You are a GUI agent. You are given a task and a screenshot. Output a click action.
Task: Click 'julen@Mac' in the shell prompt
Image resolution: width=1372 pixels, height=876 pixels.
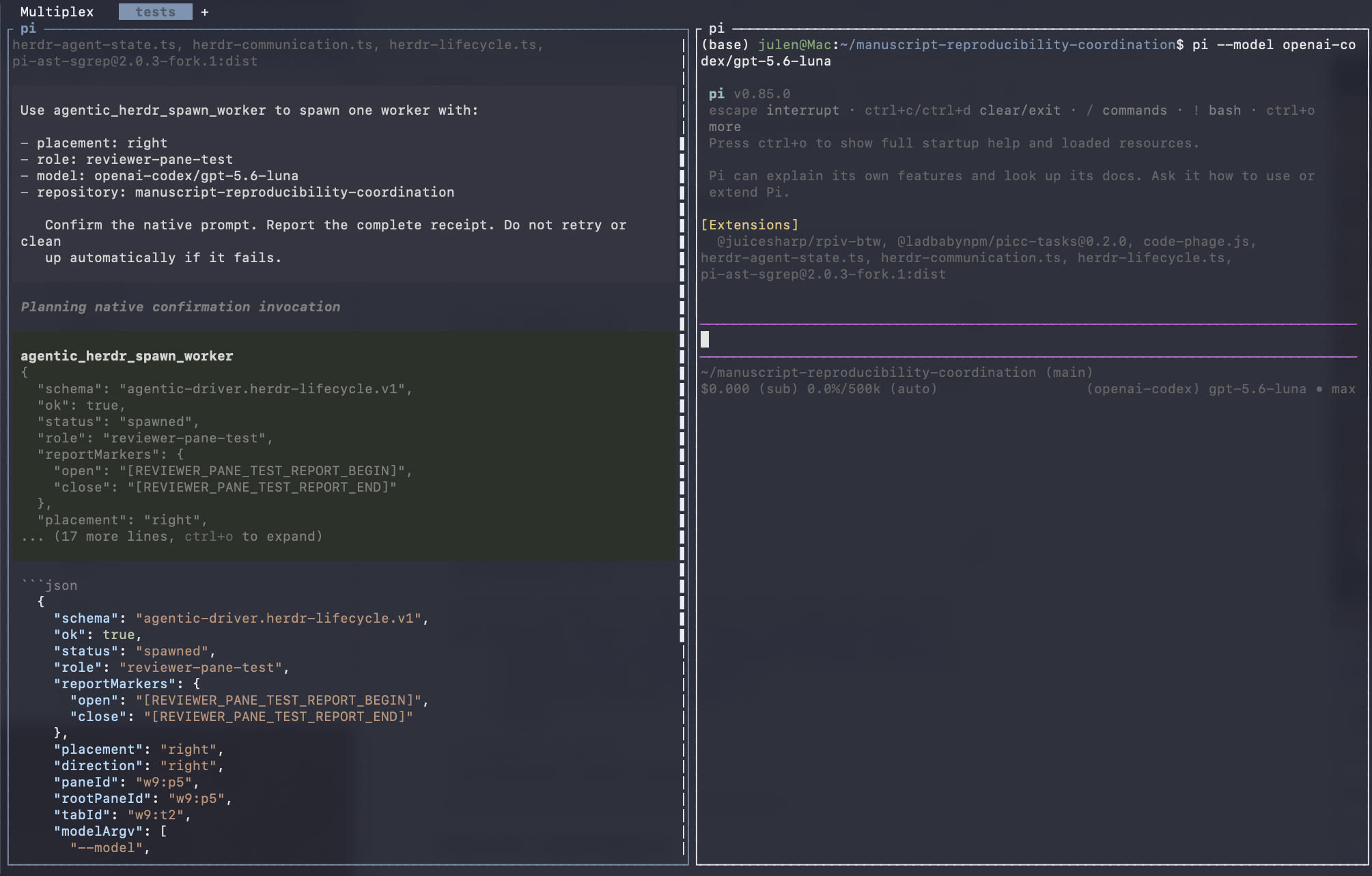tap(794, 44)
